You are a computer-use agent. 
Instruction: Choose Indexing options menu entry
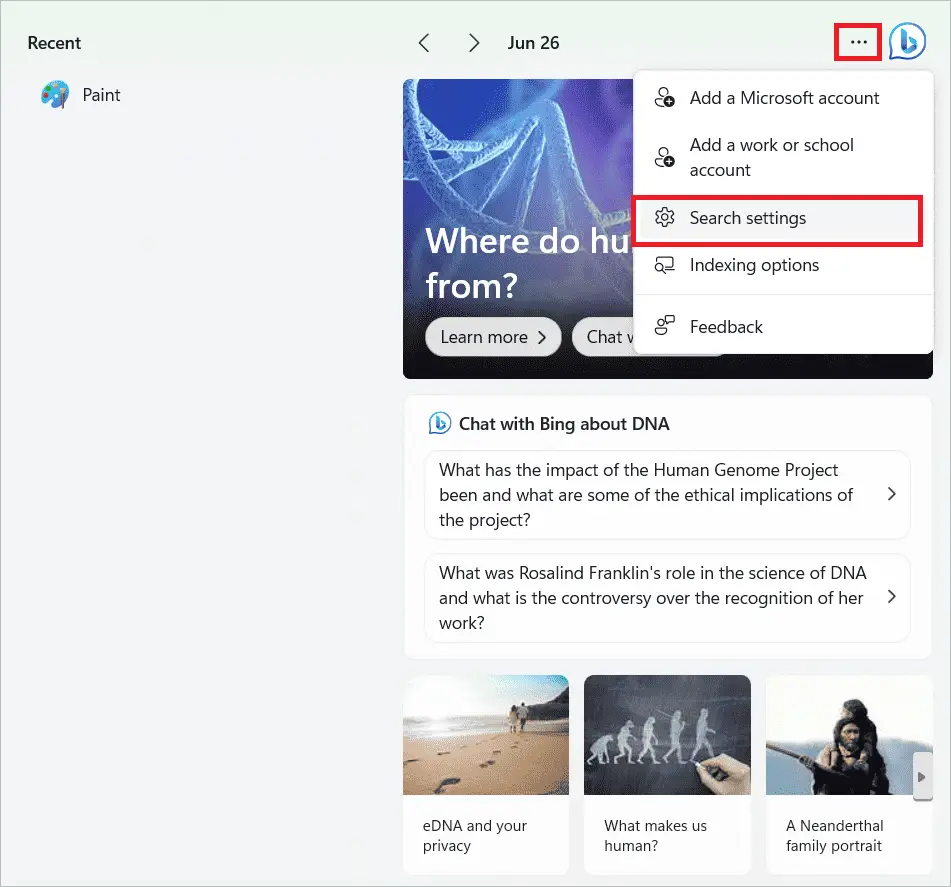[754, 265]
